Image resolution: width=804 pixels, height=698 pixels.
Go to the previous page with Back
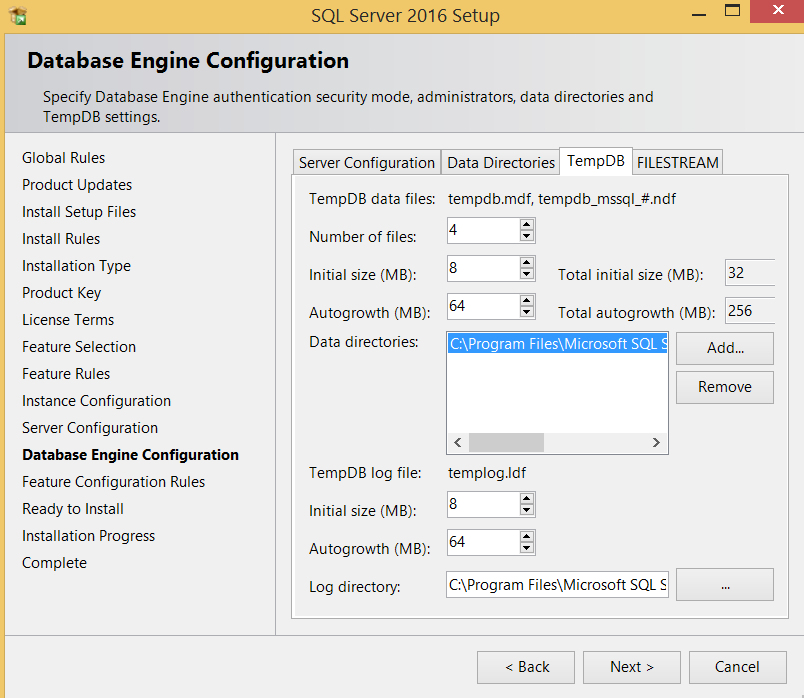pyautogui.click(x=526, y=667)
